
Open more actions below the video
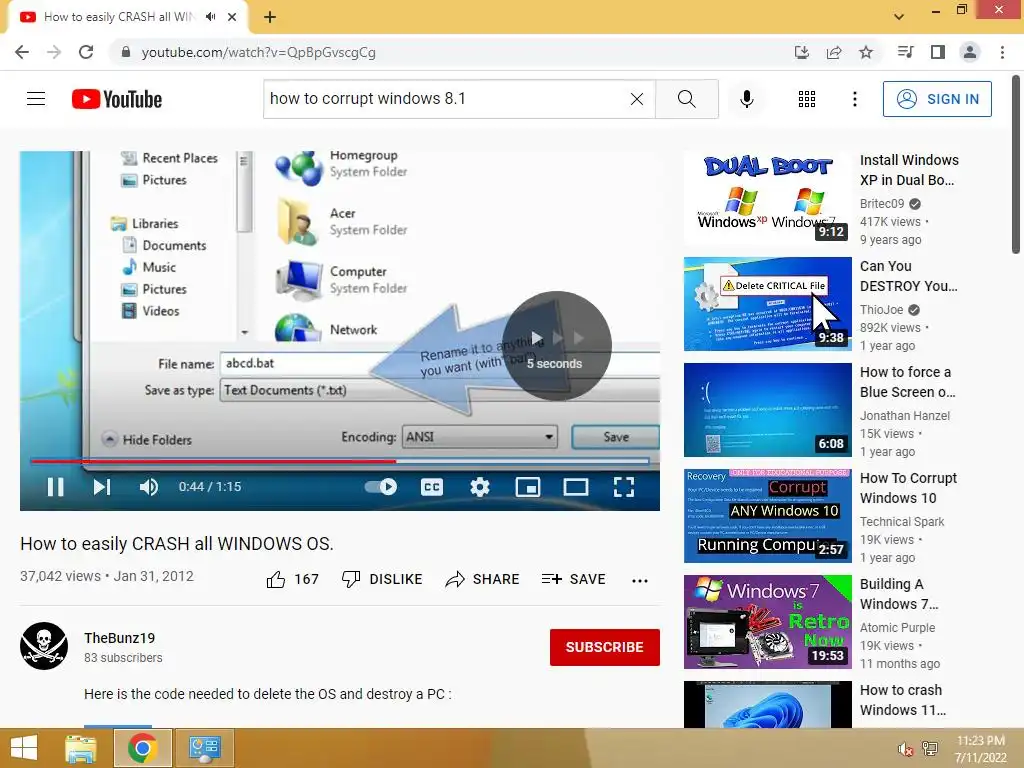(640, 581)
